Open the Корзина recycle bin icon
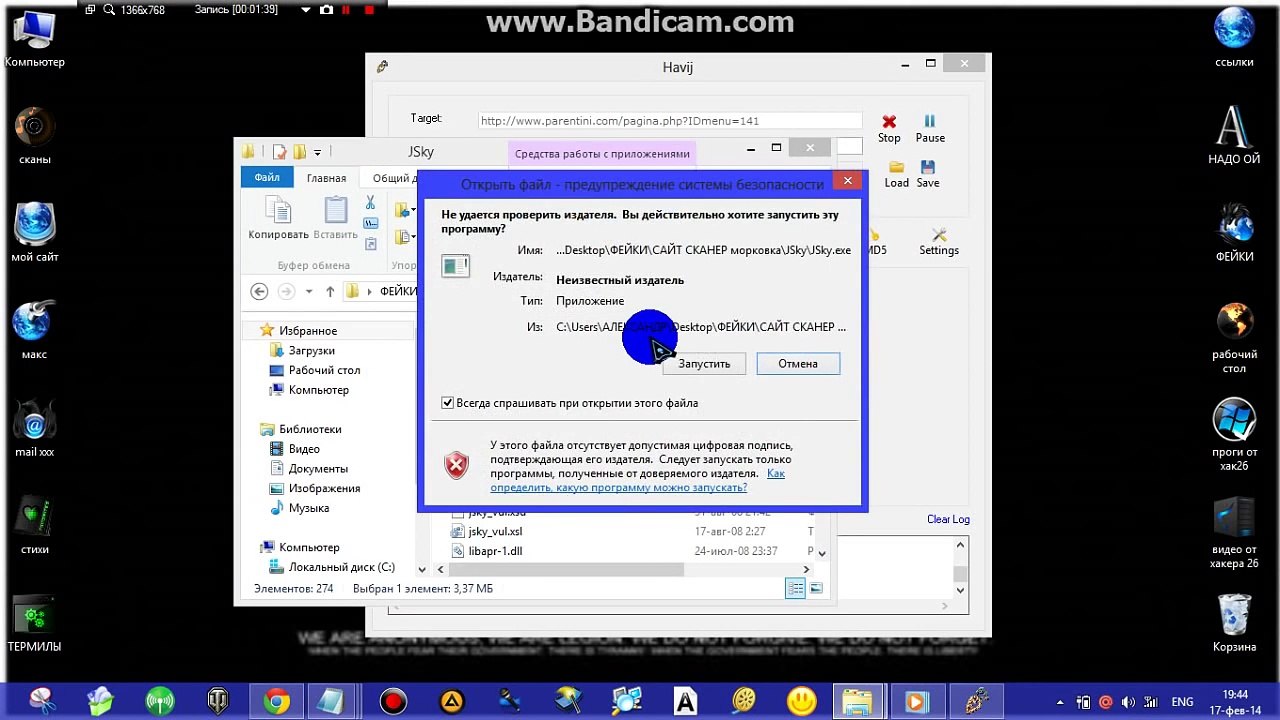This screenshot has height=720, width=1280. click(x=1234, y=623)
